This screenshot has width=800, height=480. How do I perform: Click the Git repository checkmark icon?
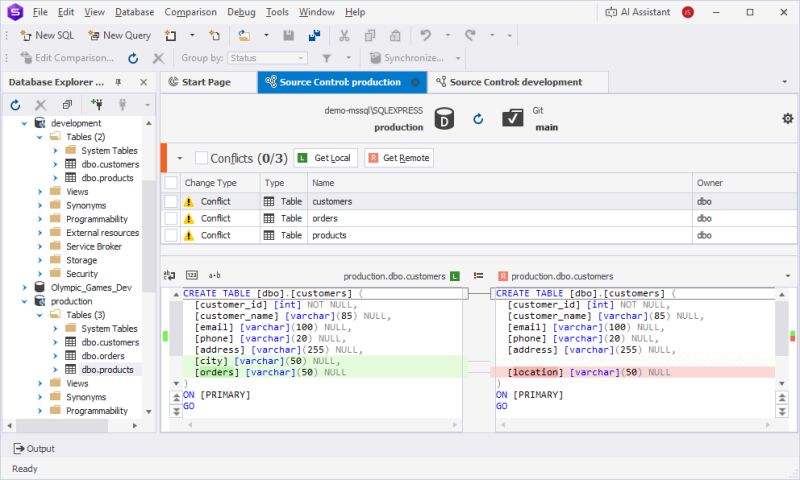click(x=513, y=119)
